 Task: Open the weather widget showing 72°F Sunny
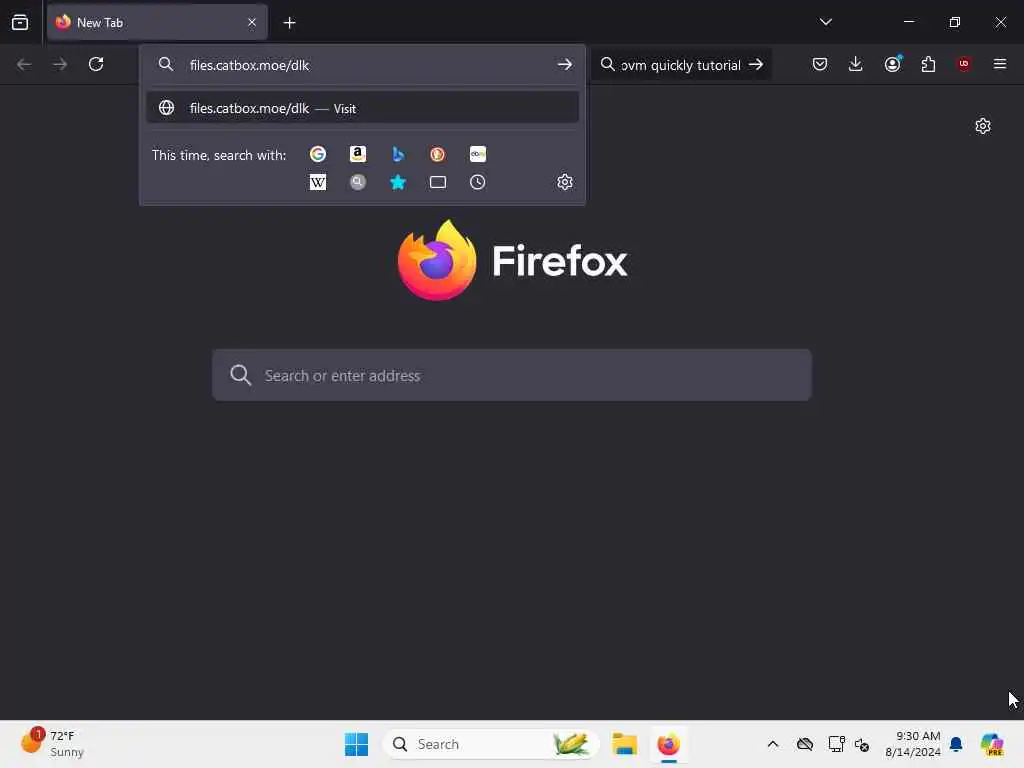point(52,744)
